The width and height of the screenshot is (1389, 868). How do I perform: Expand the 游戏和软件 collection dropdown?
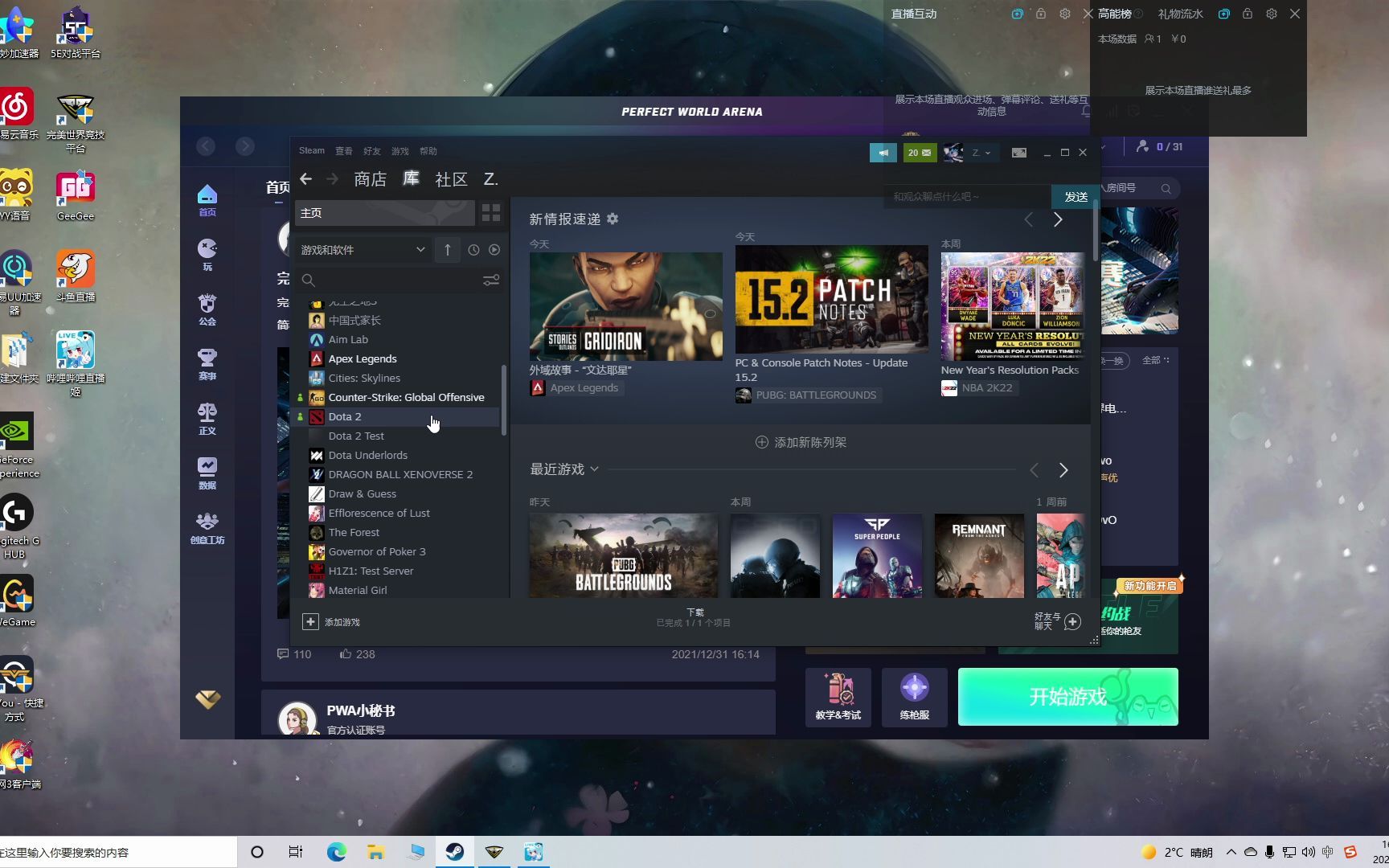420,249
